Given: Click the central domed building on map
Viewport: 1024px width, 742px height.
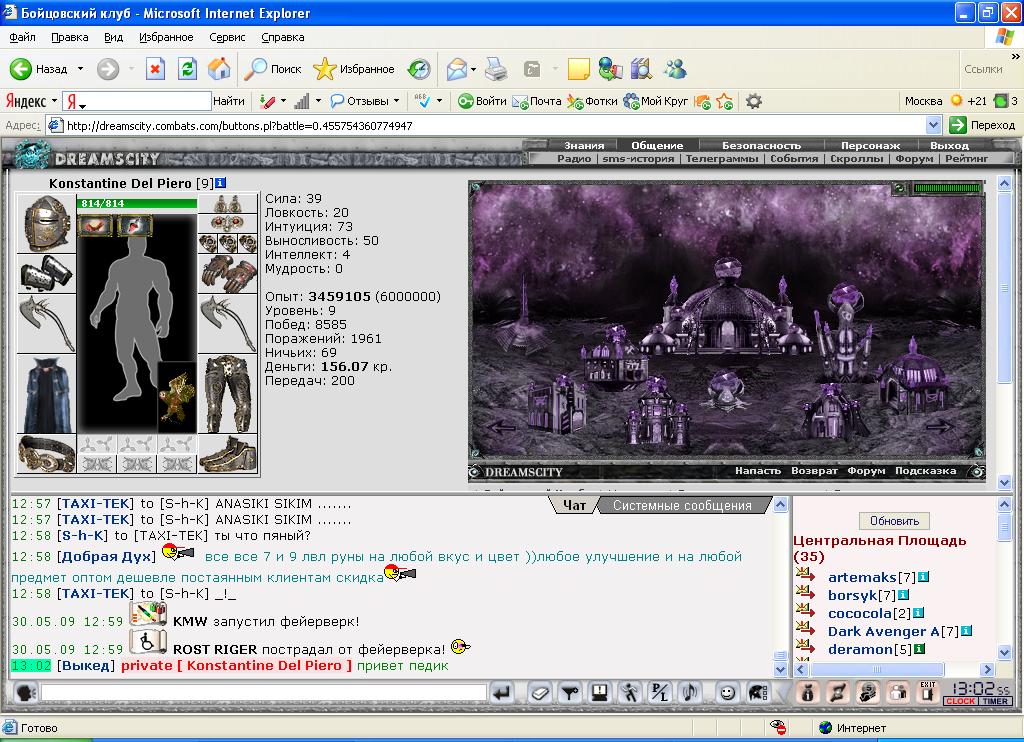Looking at the screenshot, I should click(x=726, y=307).
